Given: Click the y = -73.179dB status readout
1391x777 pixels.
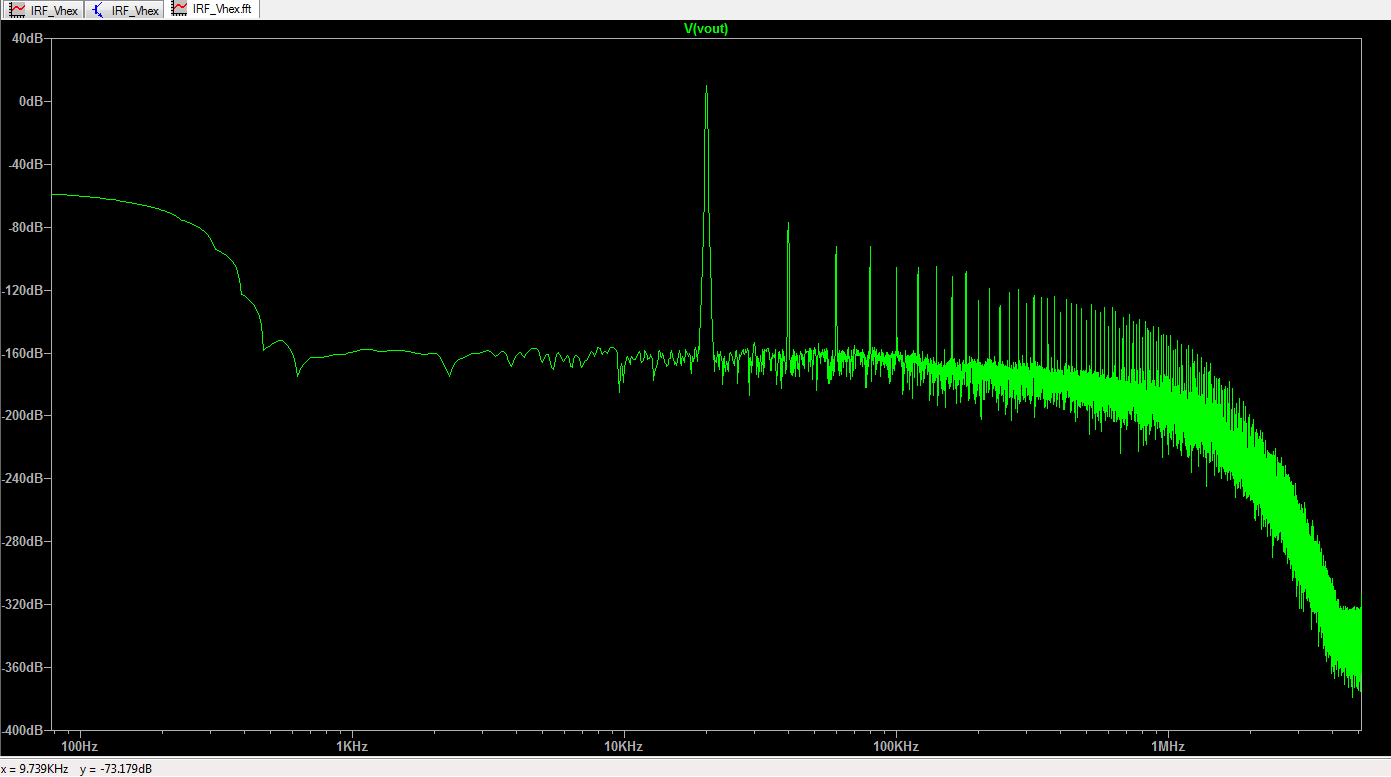Looking at the screenshot, I should click(116, 769).
